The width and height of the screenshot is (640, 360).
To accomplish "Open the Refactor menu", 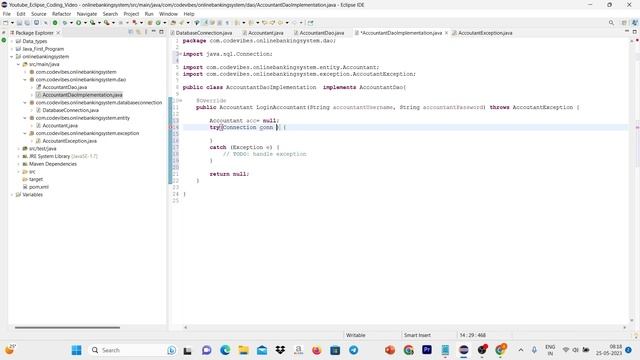I will pyautogui.click(x=62, y=14).
